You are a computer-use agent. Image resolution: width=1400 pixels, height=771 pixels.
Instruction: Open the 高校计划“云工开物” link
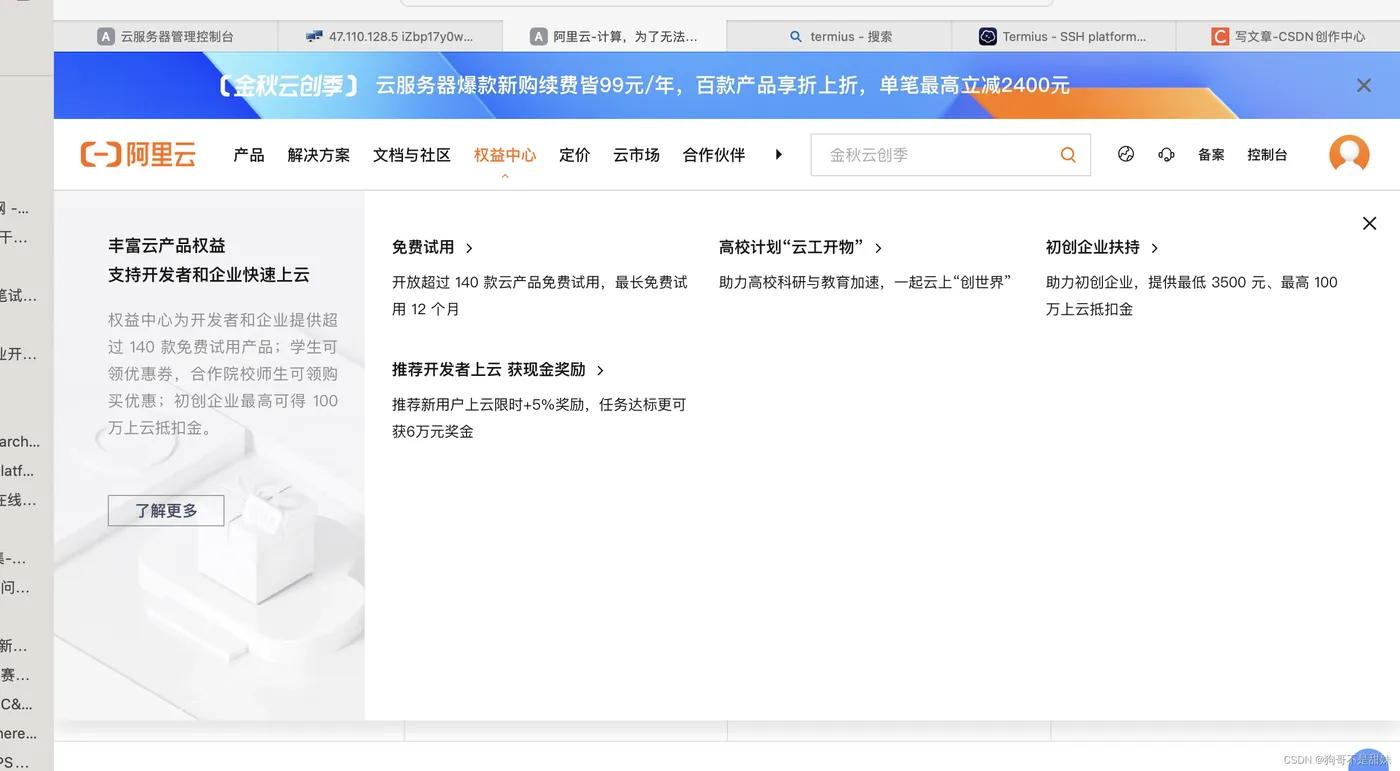click(x=801, y=247)
